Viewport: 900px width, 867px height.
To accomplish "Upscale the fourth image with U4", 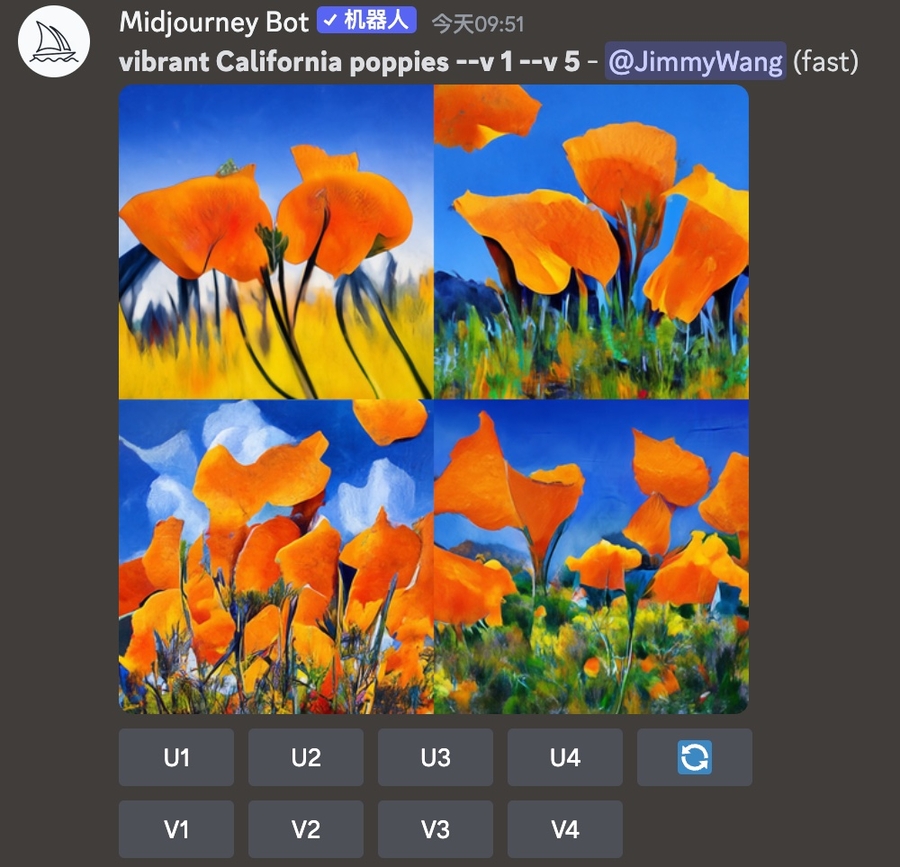I will 565,757.
